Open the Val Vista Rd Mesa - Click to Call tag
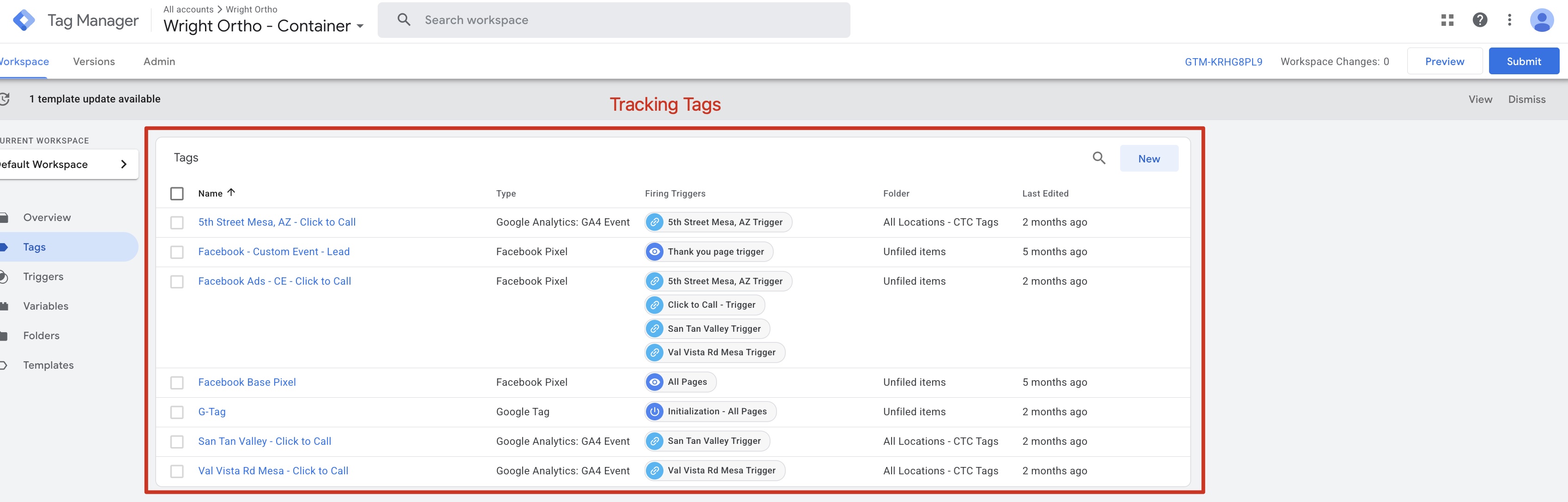 [273, 470]
